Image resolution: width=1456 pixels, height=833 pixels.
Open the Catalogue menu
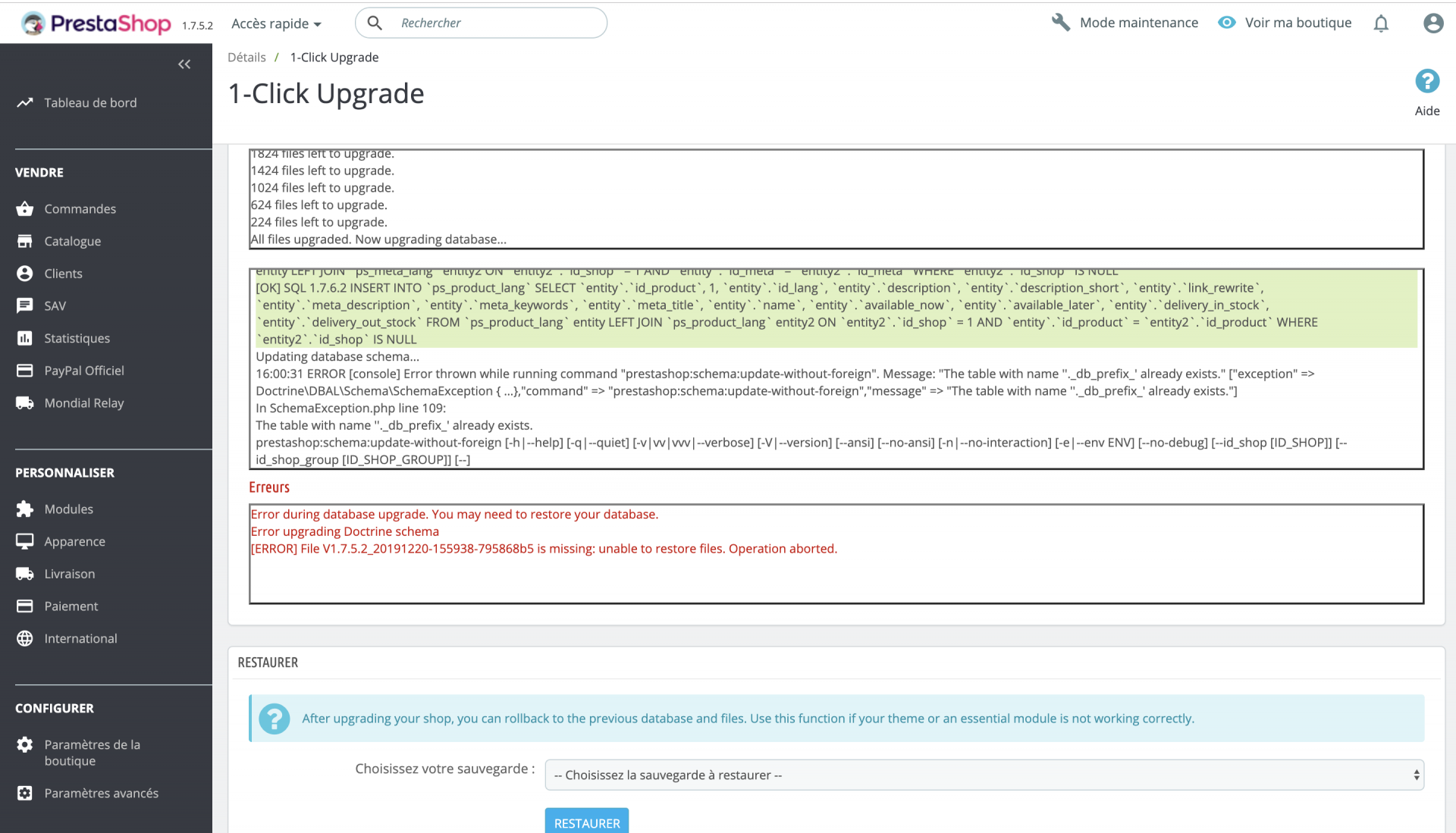coord(72,241)
